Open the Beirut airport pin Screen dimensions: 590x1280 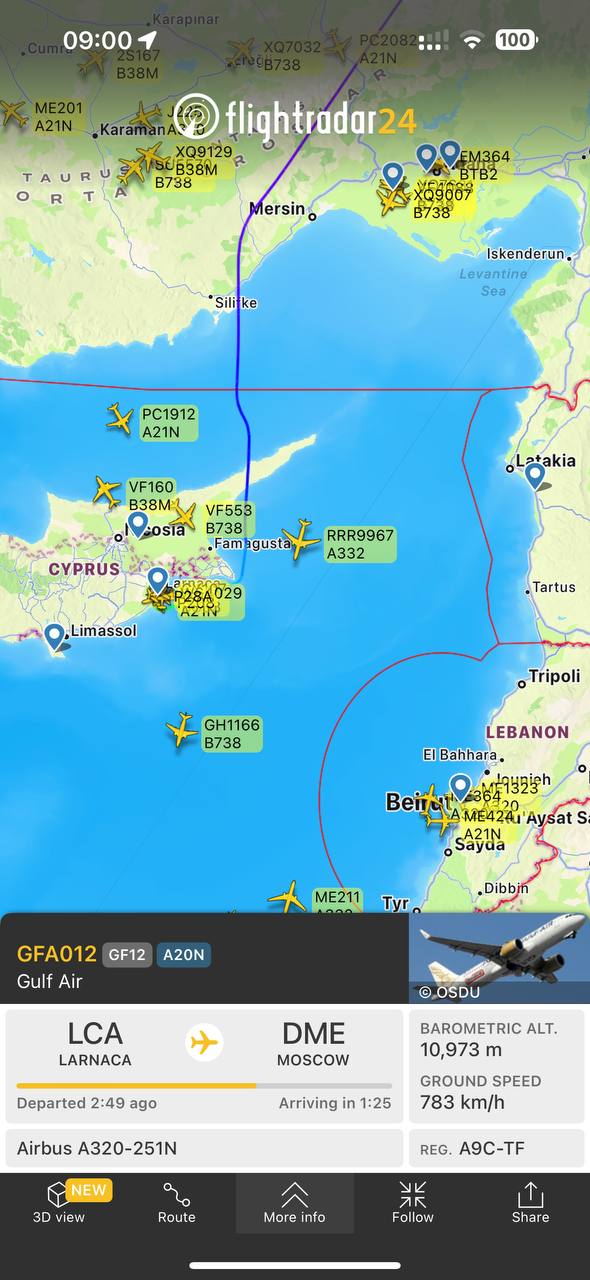click(x=460, y=787)
